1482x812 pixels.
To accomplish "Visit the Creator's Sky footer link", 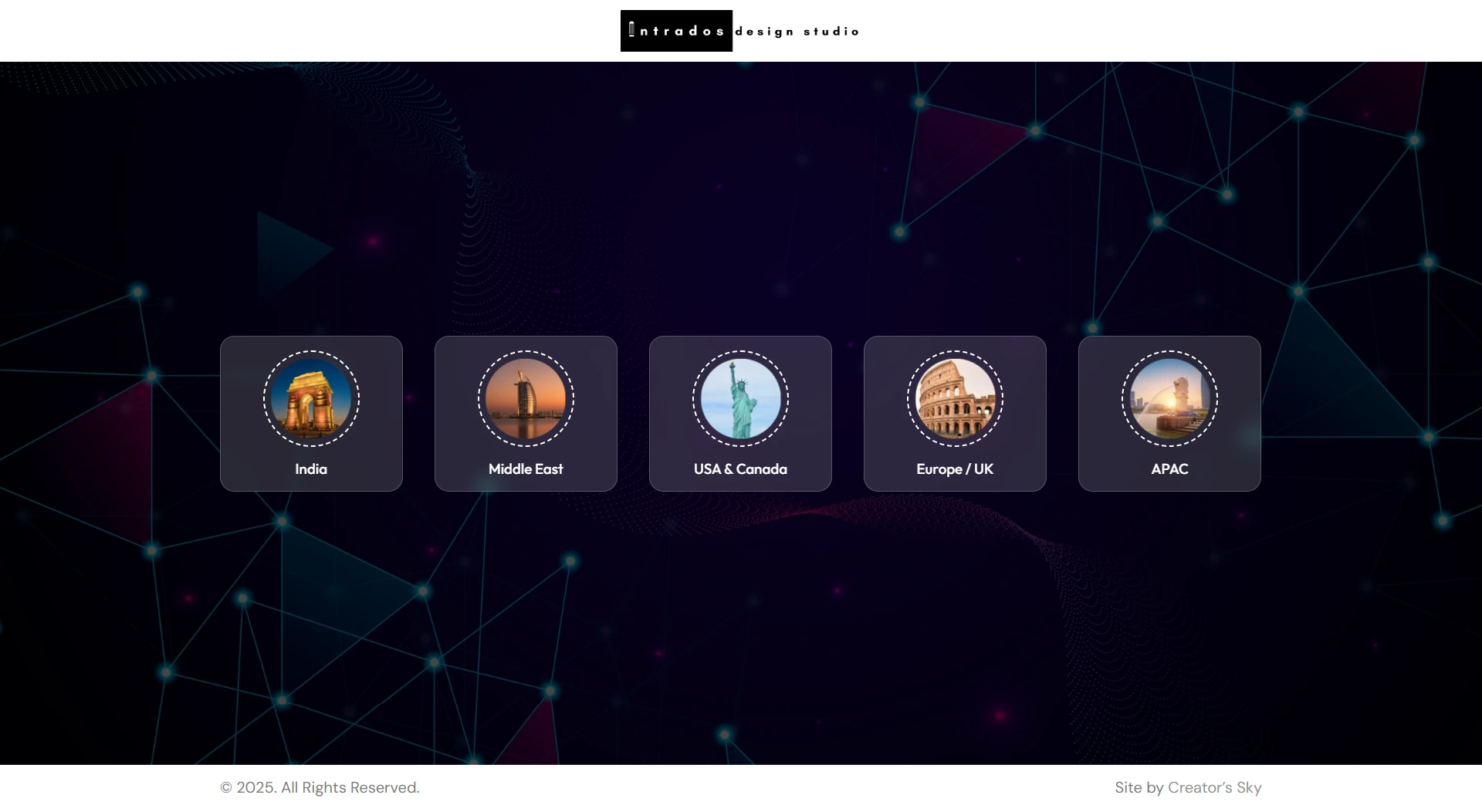I will 1214,787.
